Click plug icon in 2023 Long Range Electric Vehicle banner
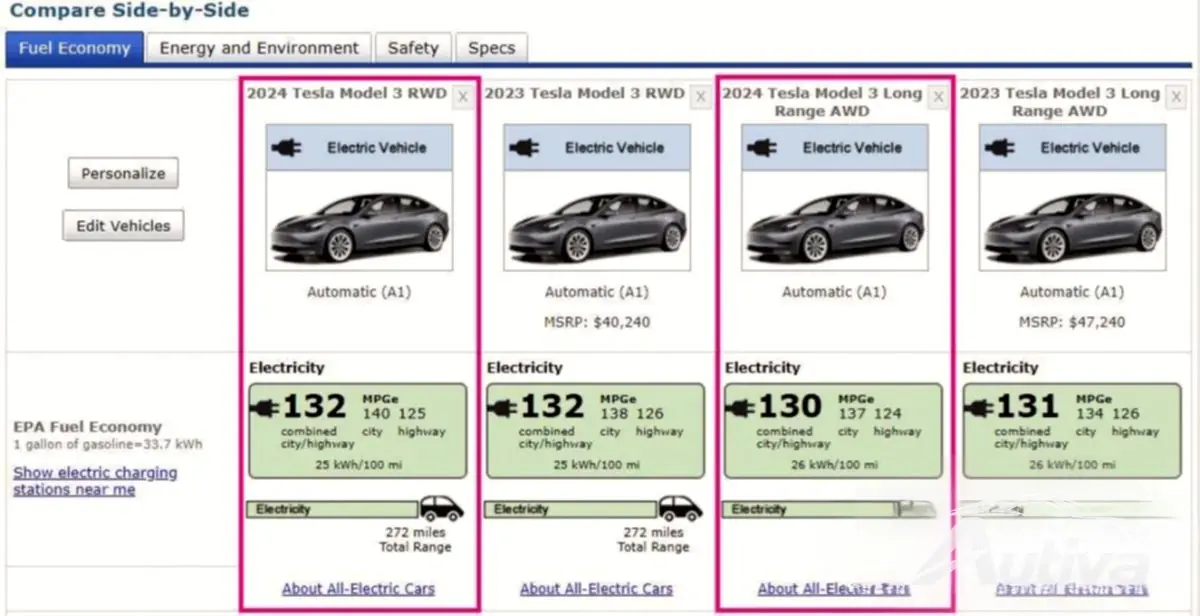This screenshot has width=1200, height=616. pyautogui.click(x=999, y=147)
